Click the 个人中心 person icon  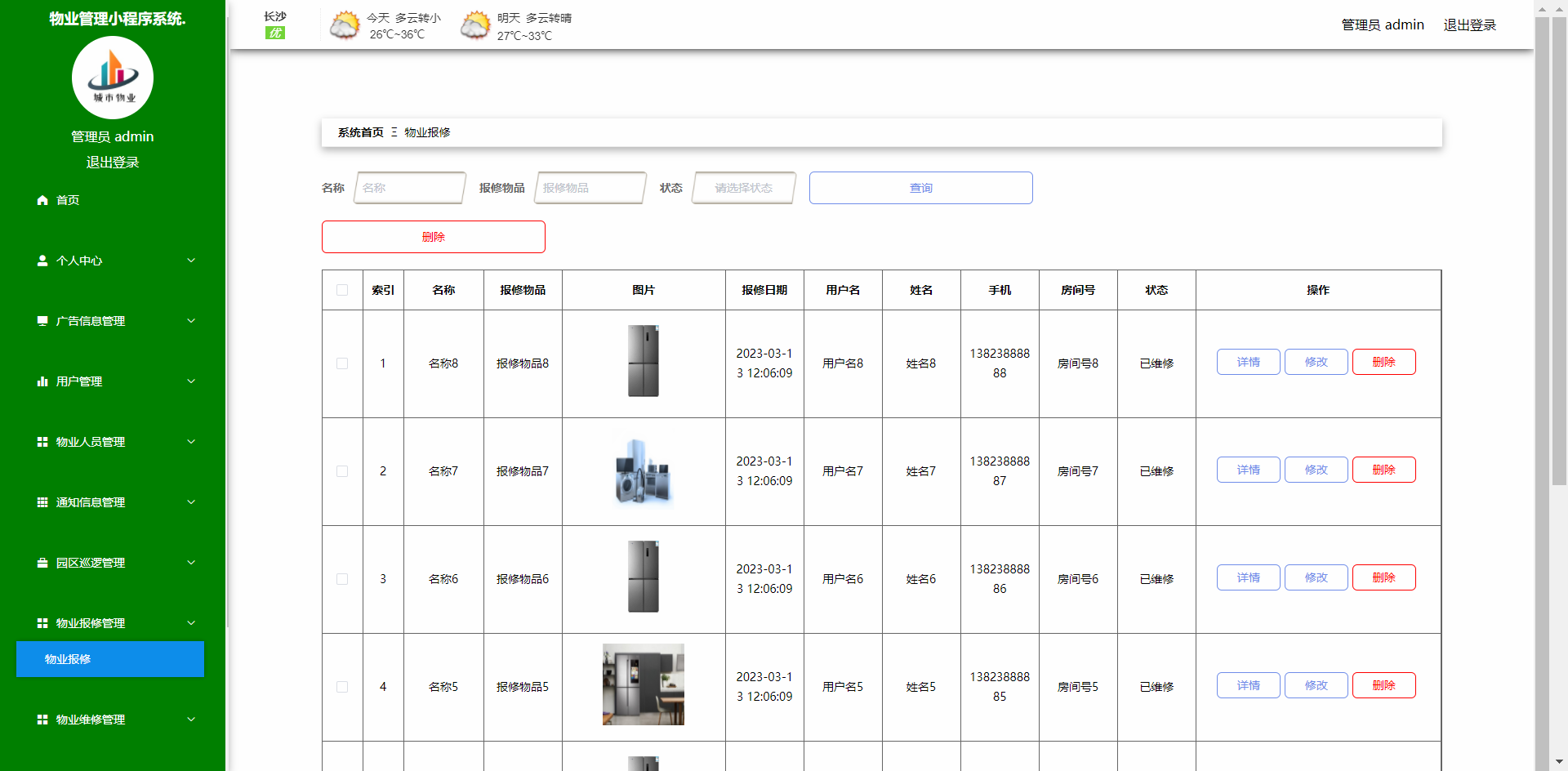click(x=42, y=260)
